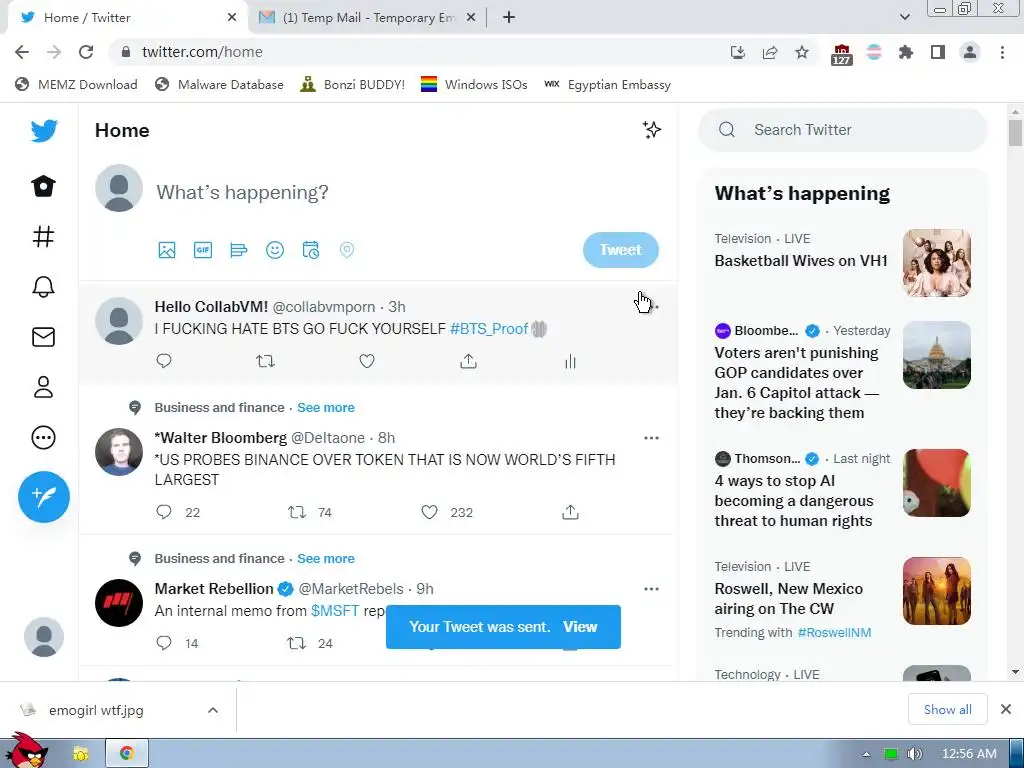
Task: Share the Hello CollabVM! tweet
Action: (468, 361)
